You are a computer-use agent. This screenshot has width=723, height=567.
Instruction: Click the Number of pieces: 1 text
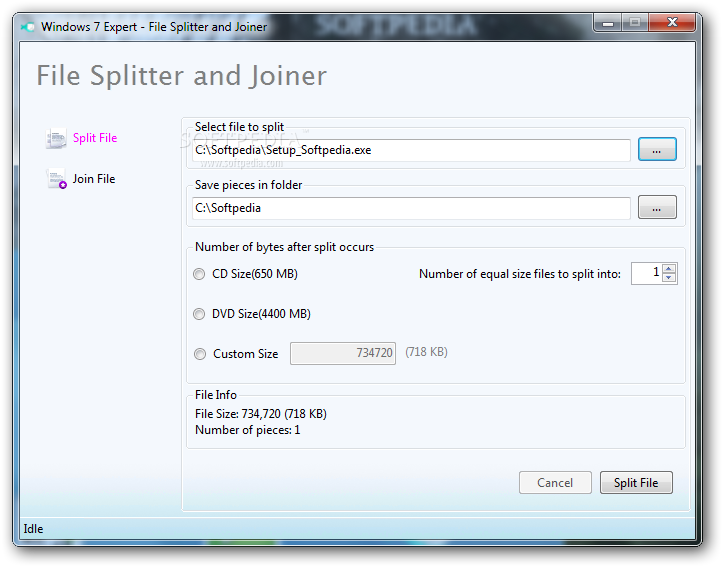click(248, 430)
